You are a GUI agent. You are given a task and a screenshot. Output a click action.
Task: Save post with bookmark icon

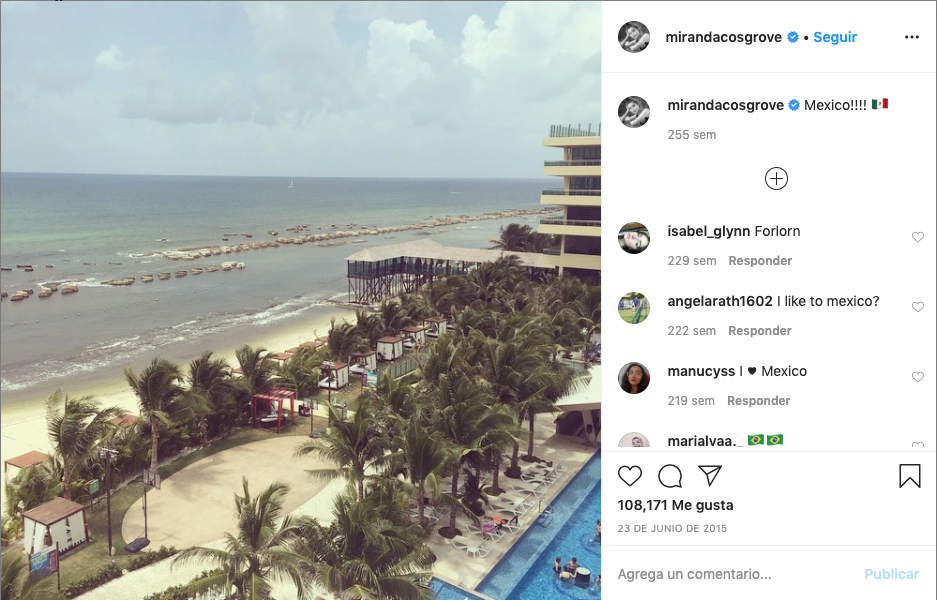click(x=910, y=476)
